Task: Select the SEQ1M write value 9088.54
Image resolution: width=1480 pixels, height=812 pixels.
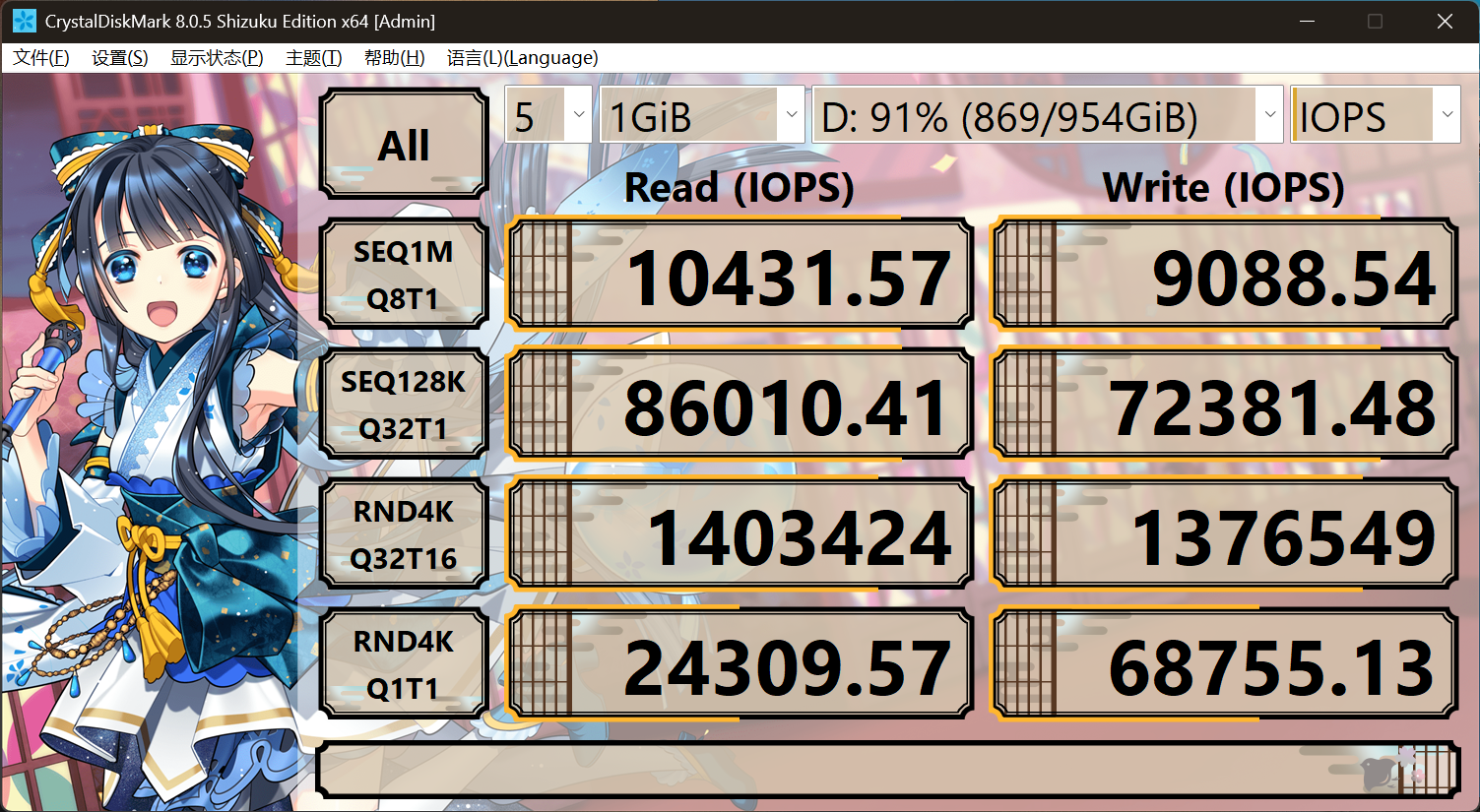Action: pyautogui.click(x=1224, y=275)
